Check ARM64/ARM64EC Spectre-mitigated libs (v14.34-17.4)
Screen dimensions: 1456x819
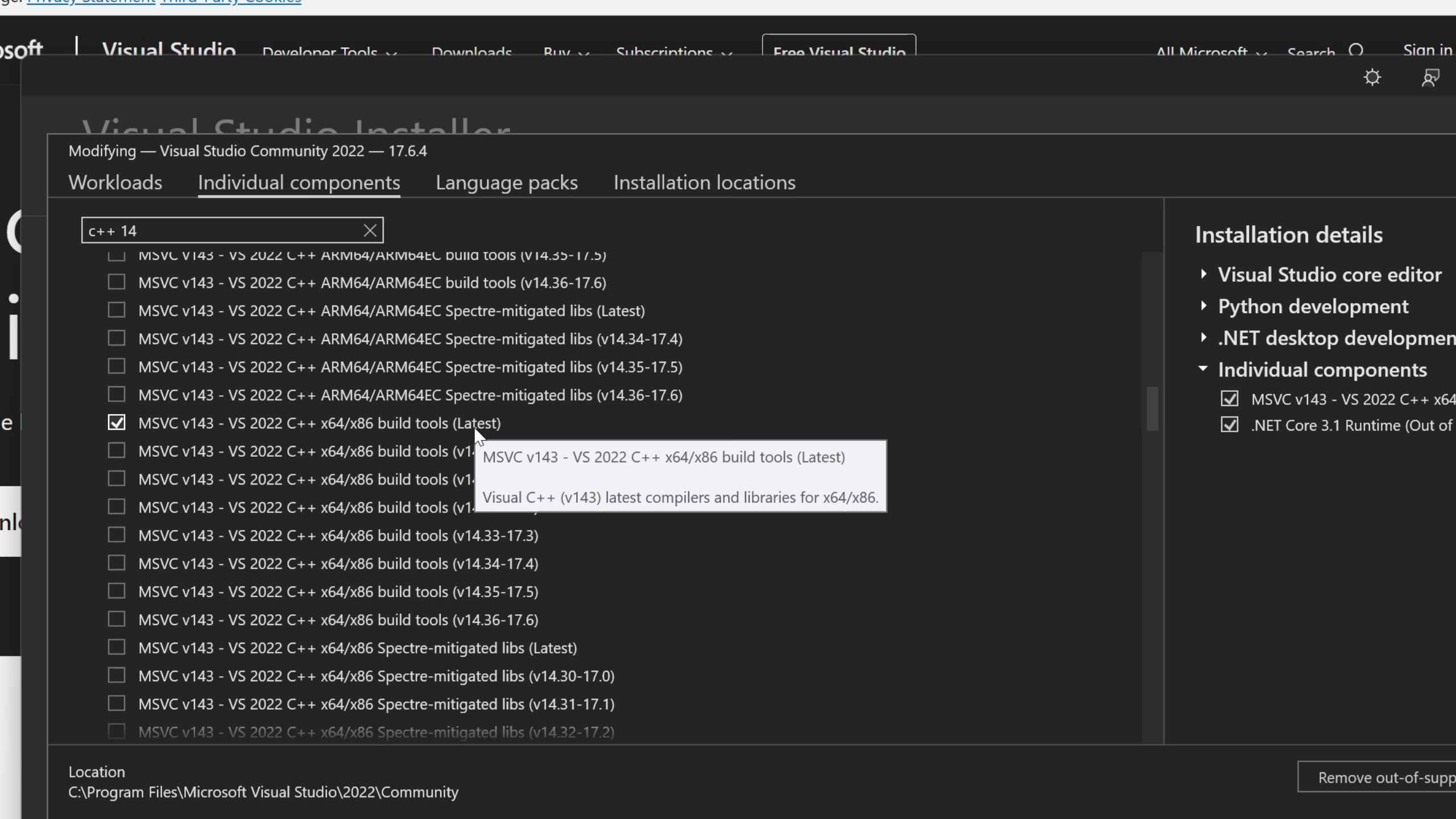(x=117, y=338)
